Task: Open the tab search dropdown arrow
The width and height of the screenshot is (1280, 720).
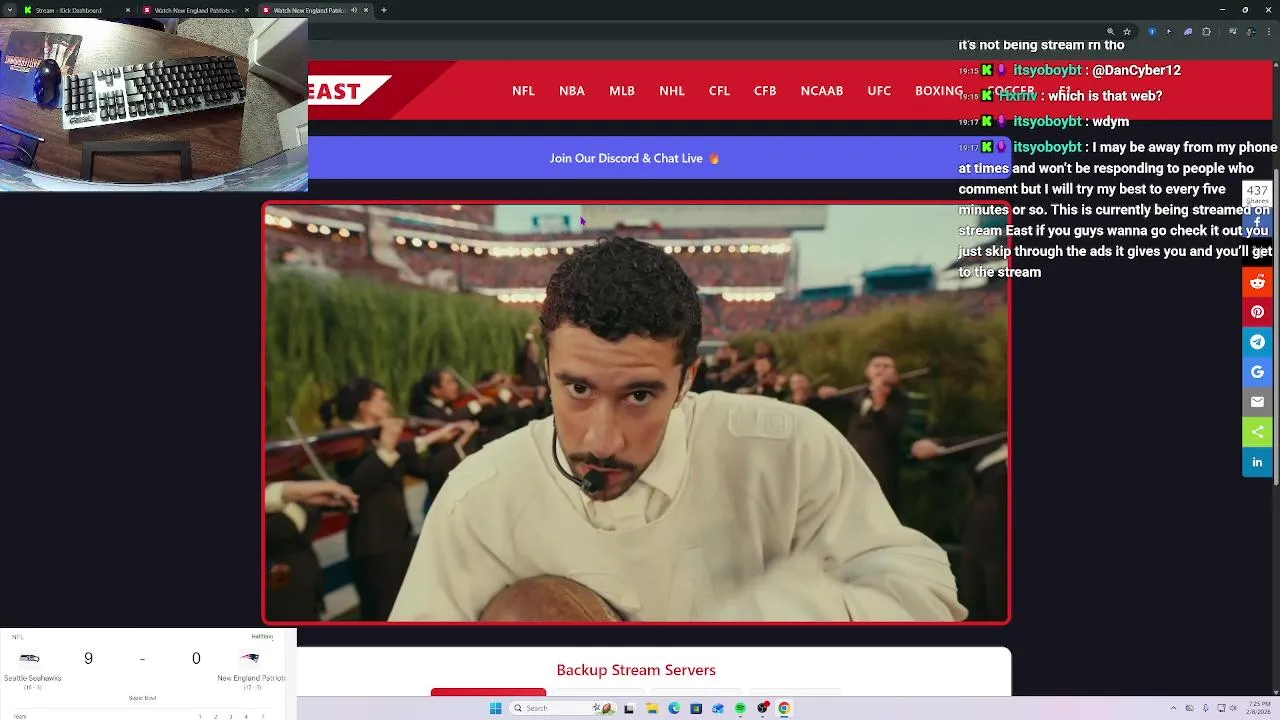Action: pyautogui.click(x=8, y=10)
